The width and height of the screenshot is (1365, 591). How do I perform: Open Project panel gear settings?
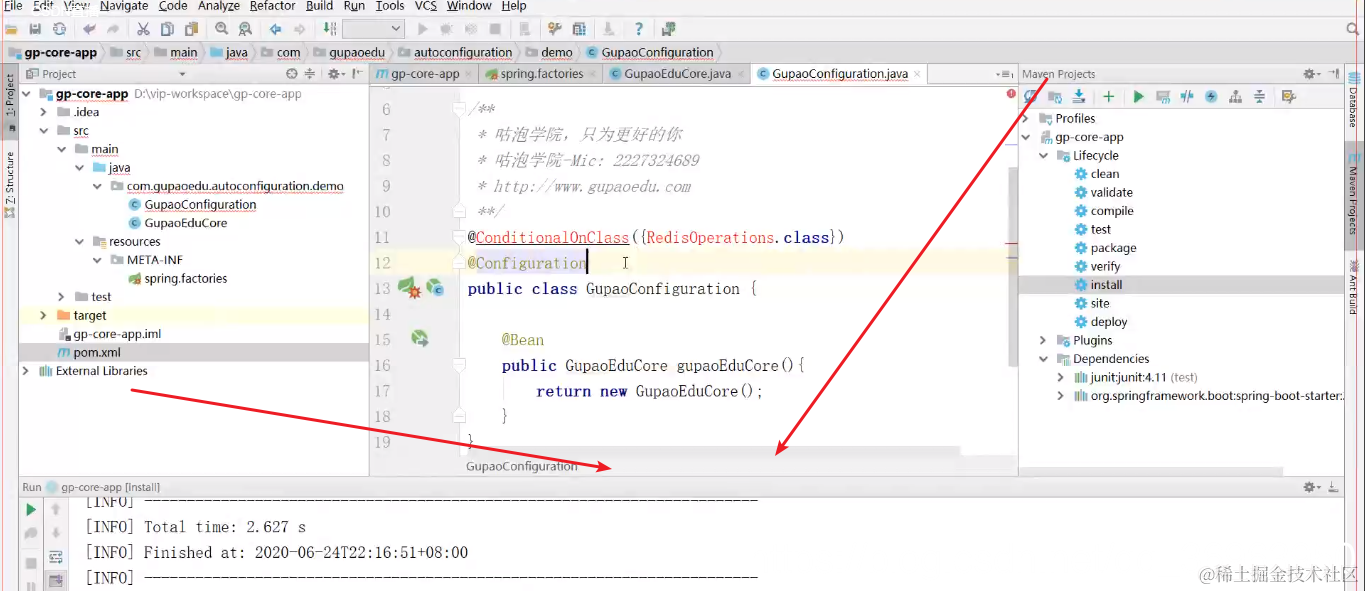click(336, 74)
